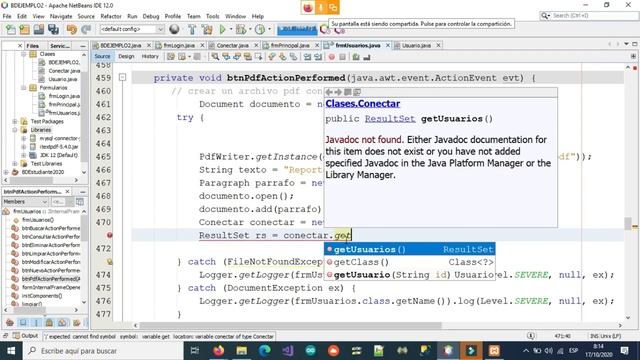Open Microsoft Edge from the Windows taskbar
Viewport: 640px width, 360px height.
(x=264, y=351)
